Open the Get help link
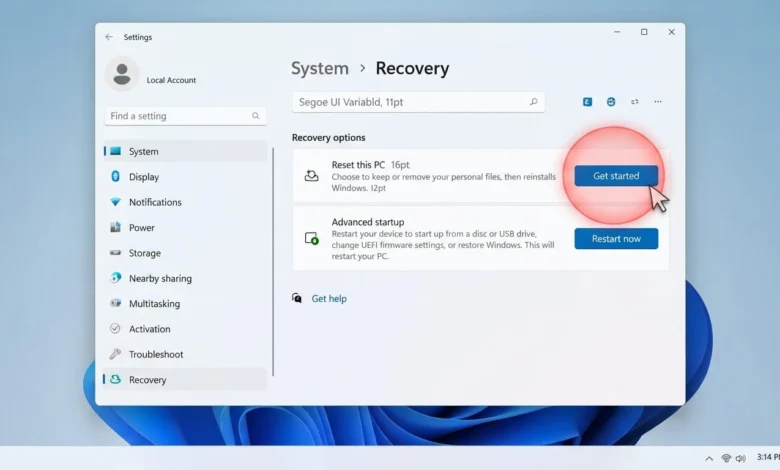The width and height of the screenshot is (780, 470). pos(329,298)
